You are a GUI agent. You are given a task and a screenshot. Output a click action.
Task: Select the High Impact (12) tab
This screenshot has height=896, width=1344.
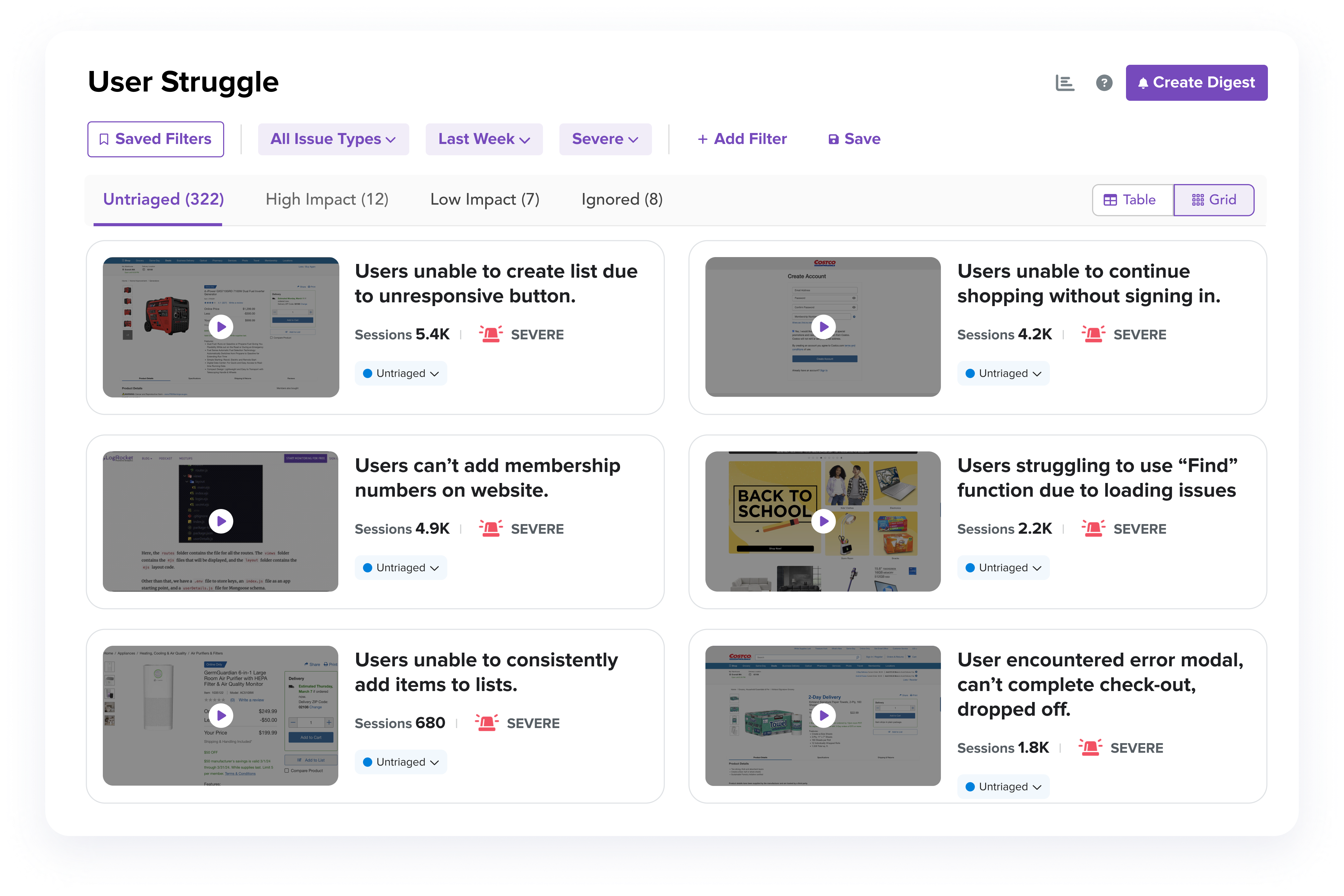click(327, 199)
